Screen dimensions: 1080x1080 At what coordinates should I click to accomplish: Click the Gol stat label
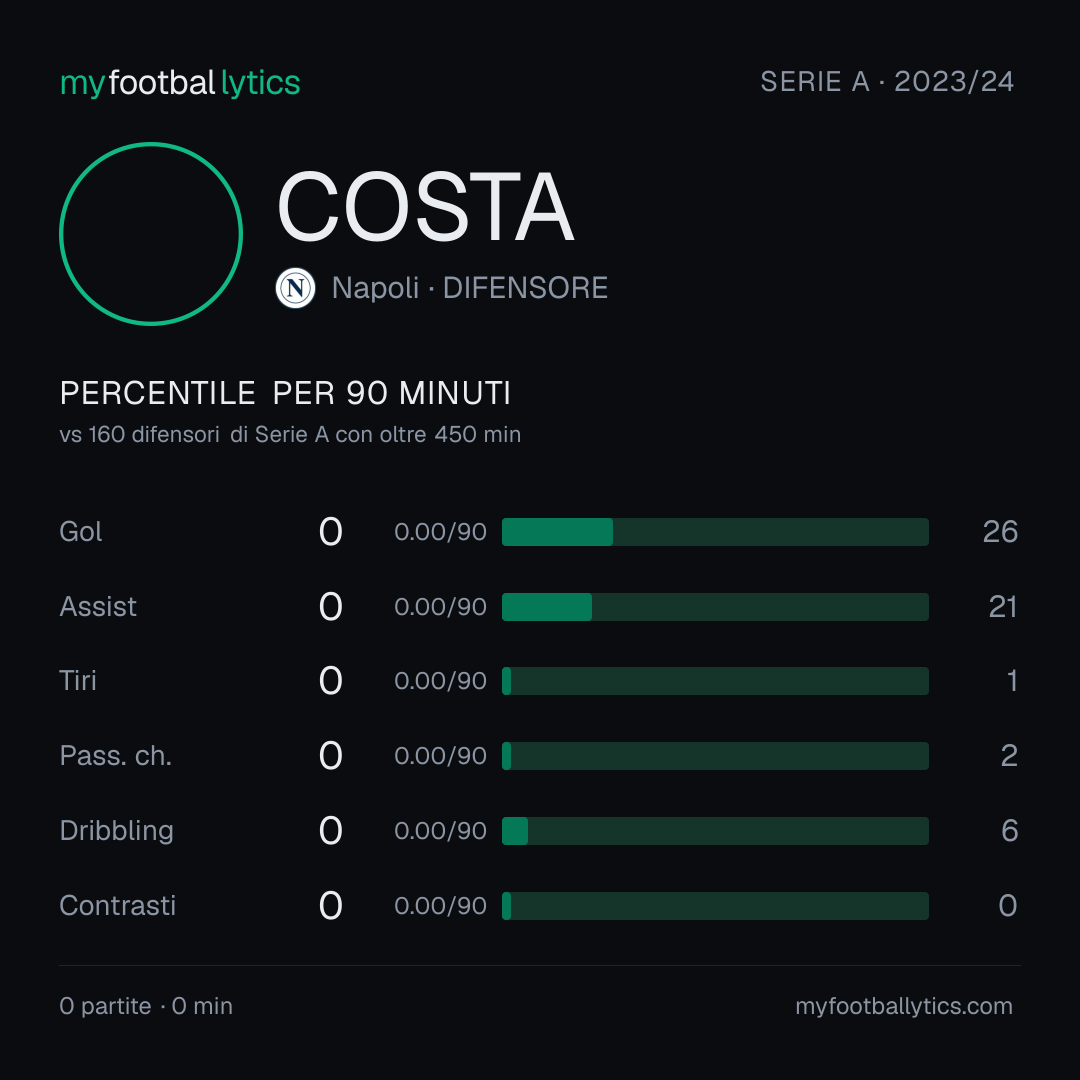click(81, 532)
